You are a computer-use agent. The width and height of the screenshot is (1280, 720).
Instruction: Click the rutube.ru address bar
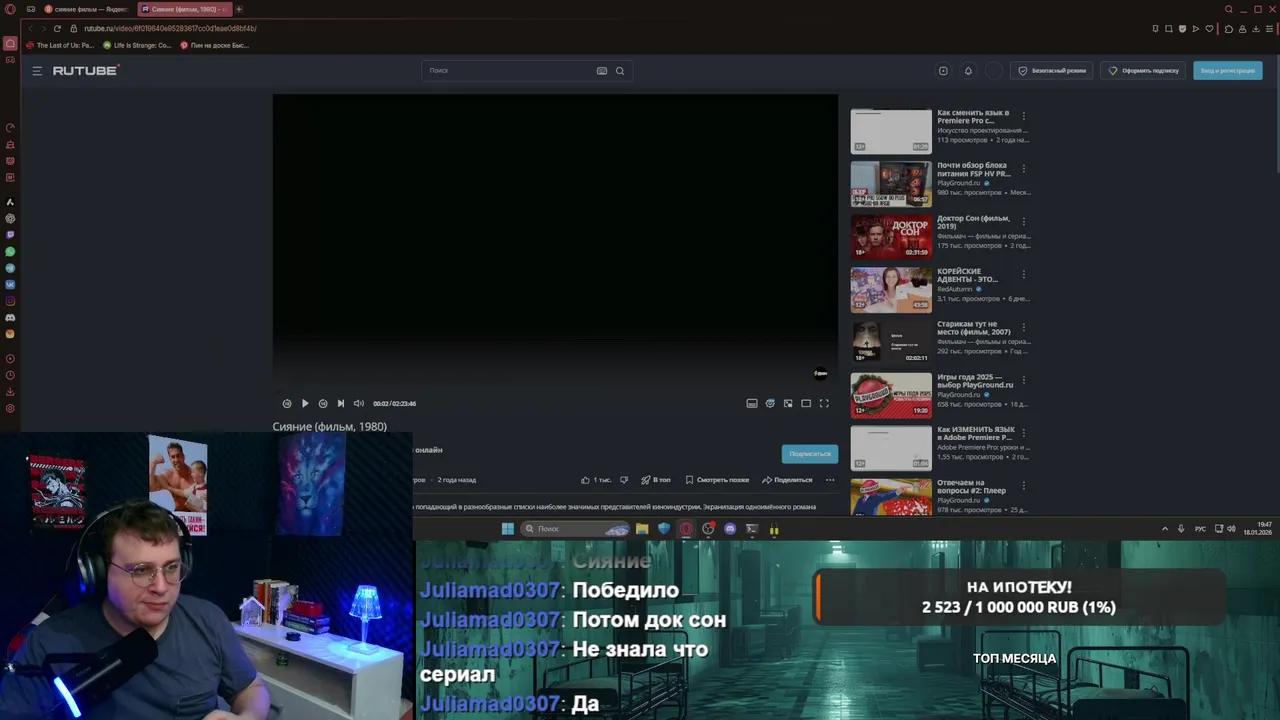click(170, 28)
